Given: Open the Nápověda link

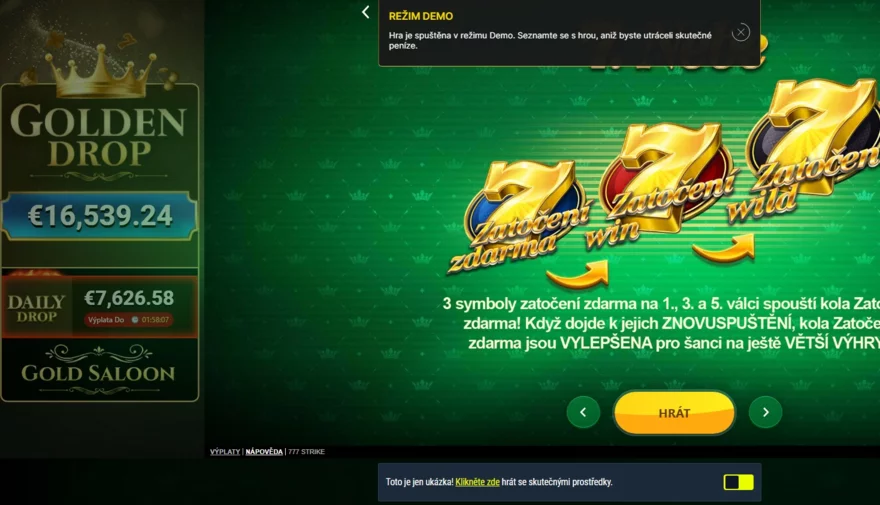Looking at the screenshot, I should [264, 452].
